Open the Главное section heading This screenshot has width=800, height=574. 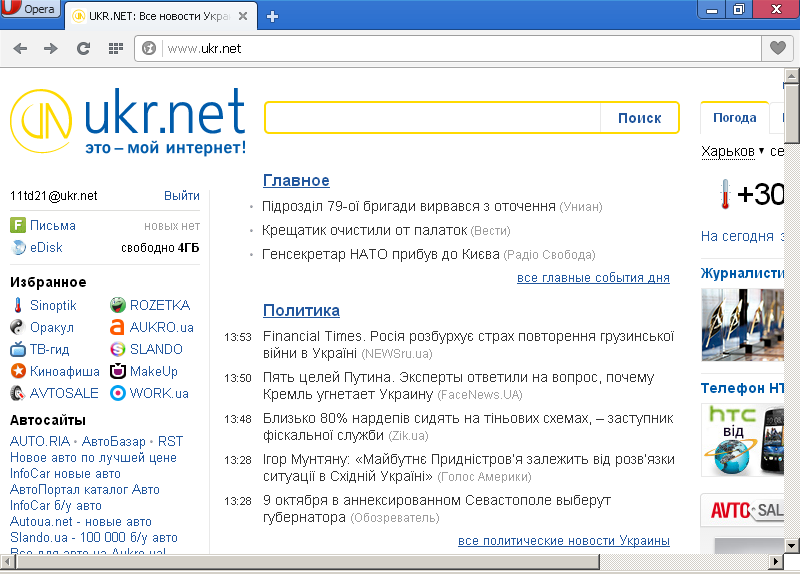(296, 181)
